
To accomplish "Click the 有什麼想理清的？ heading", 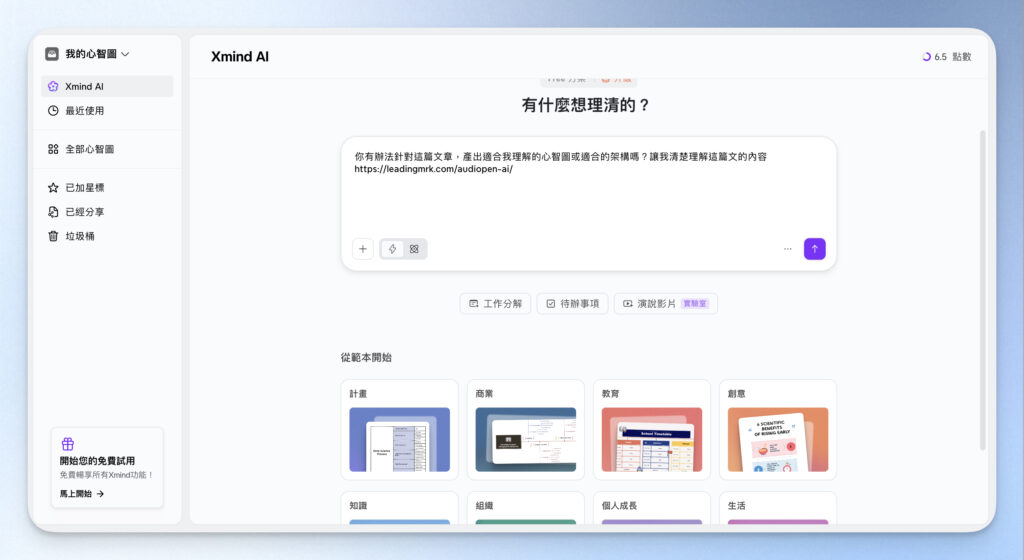I will point(586,105).
